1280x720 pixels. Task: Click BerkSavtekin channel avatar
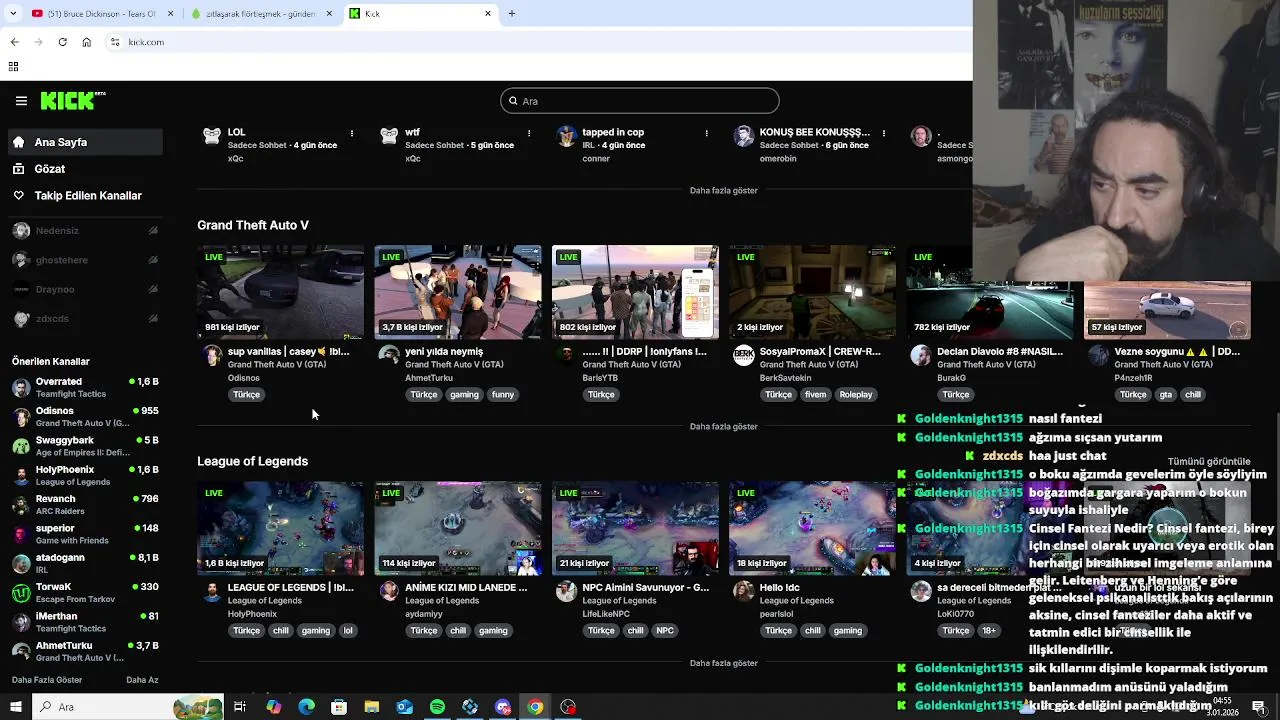tap(743, 356)
